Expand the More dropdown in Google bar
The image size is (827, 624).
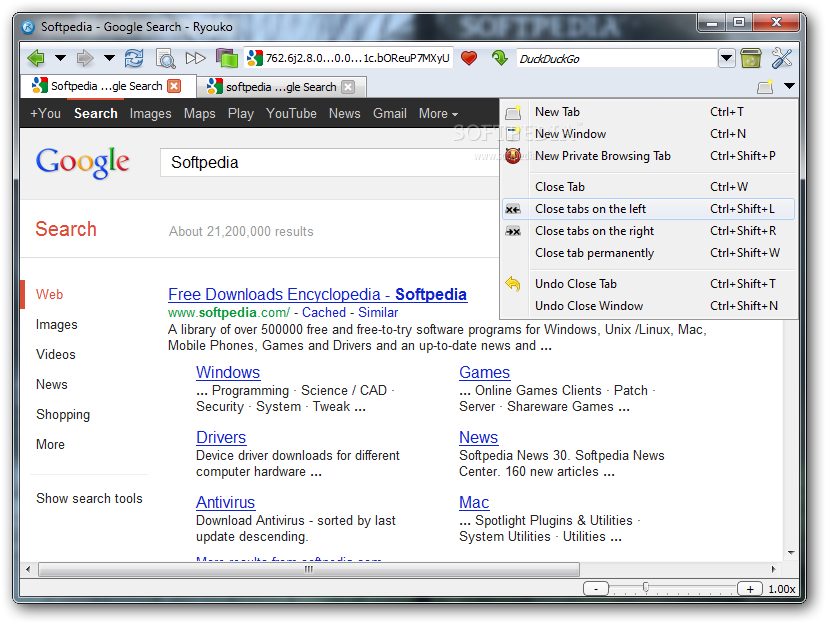click(438, 113)
